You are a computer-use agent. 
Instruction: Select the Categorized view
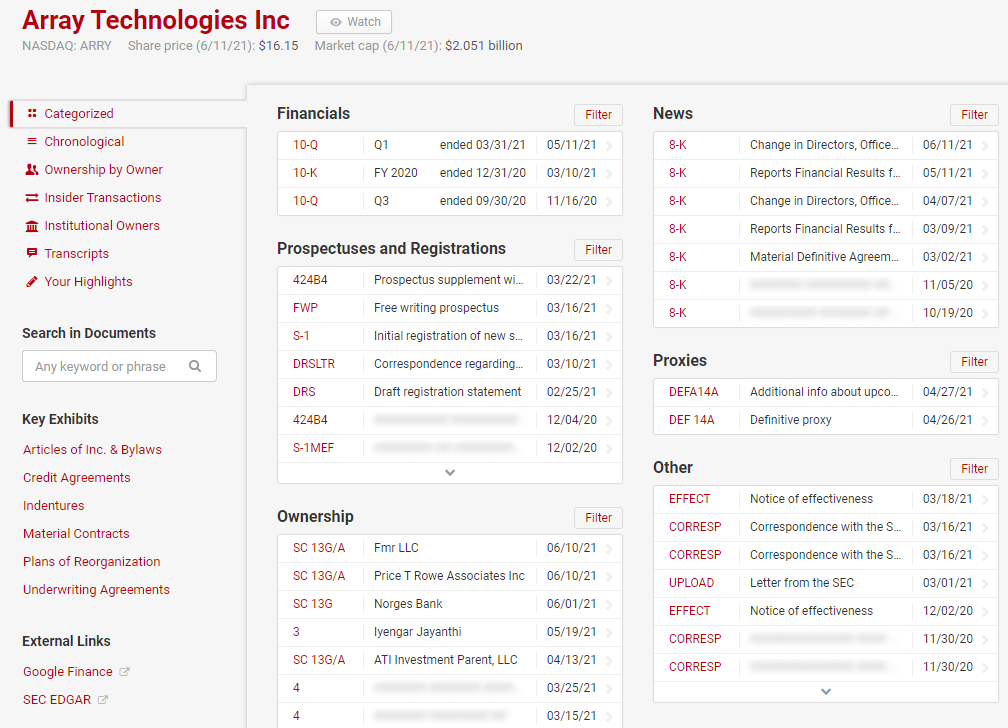[78, 113]
